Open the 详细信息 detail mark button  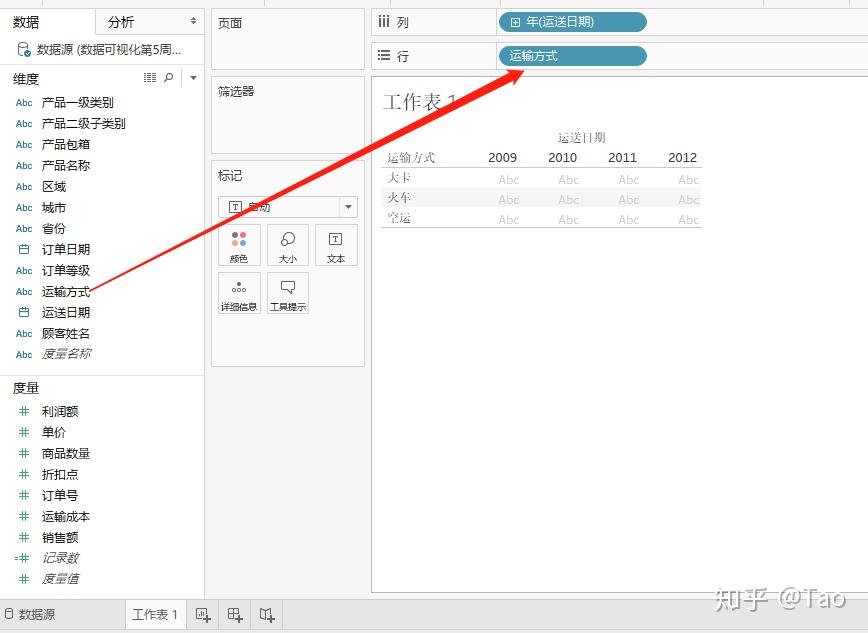(x=239, y=294)
